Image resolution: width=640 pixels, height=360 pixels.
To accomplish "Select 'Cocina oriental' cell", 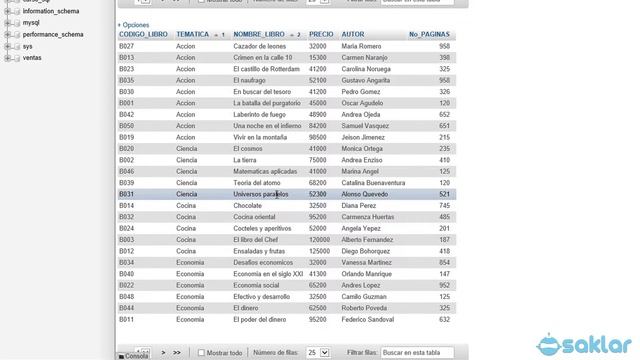I will (254, 217).
